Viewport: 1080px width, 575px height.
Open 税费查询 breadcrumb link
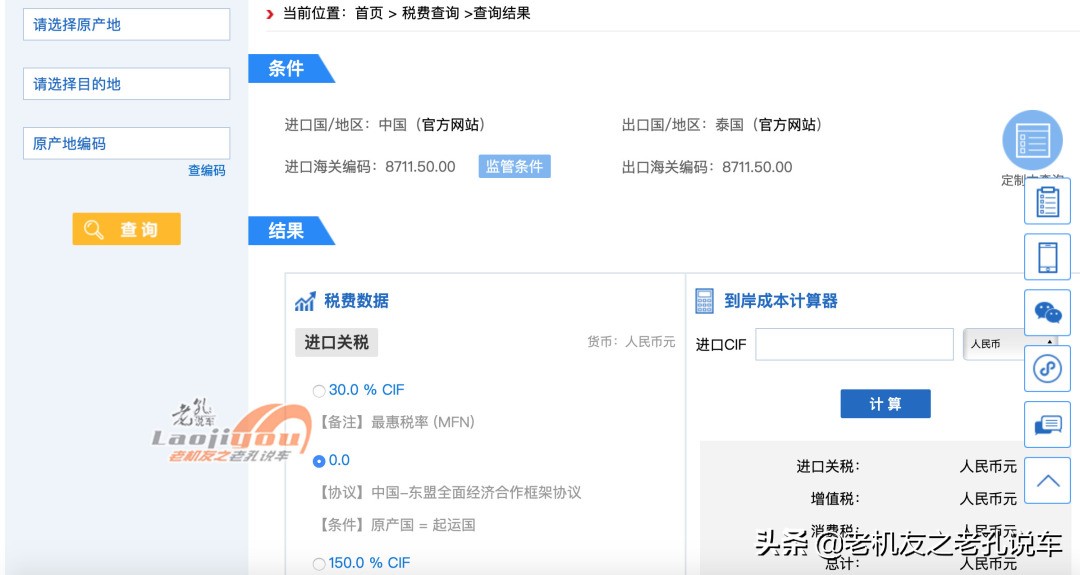[430, 13]
